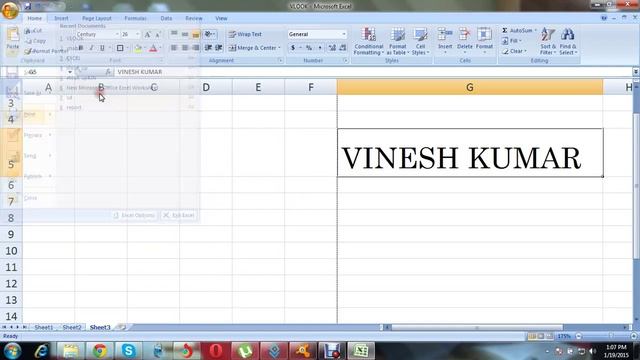
Task: Open the Fill dropdown in Editing group
Action: click(x=511, y=41)
